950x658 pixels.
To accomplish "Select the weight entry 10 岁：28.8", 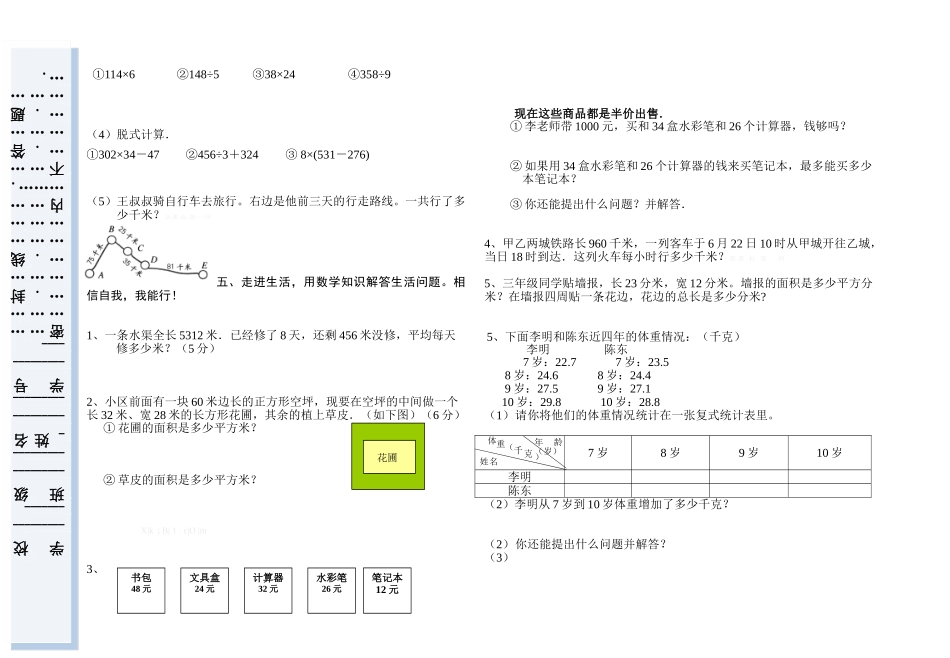I will pos(630,402).
